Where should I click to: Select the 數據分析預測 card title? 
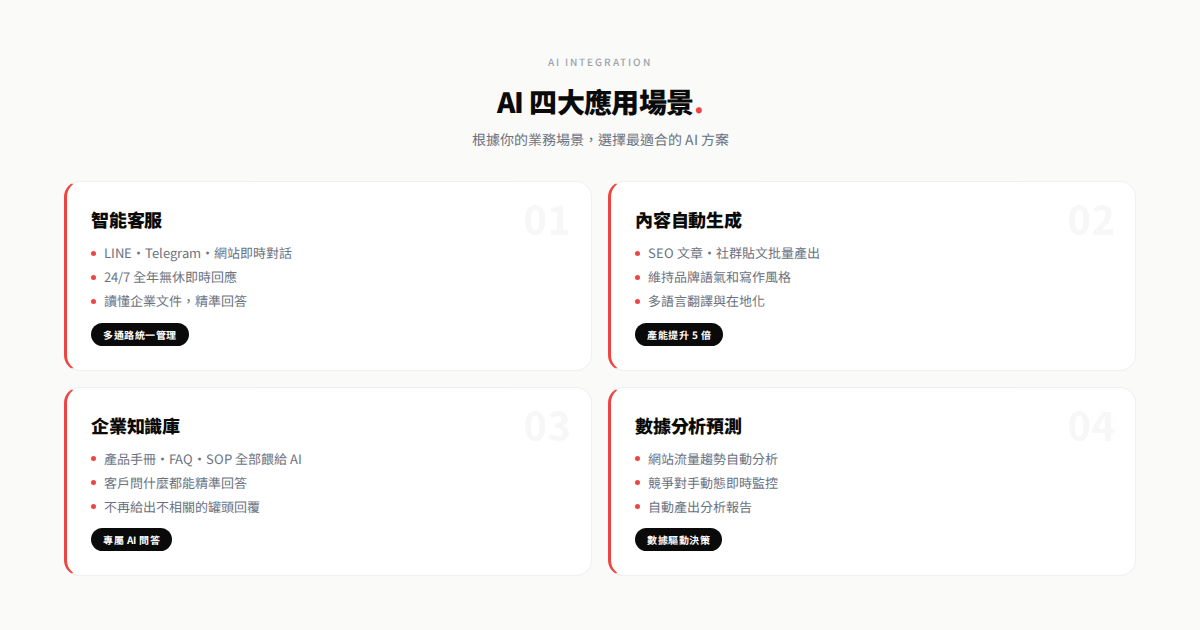click(688, 427)
